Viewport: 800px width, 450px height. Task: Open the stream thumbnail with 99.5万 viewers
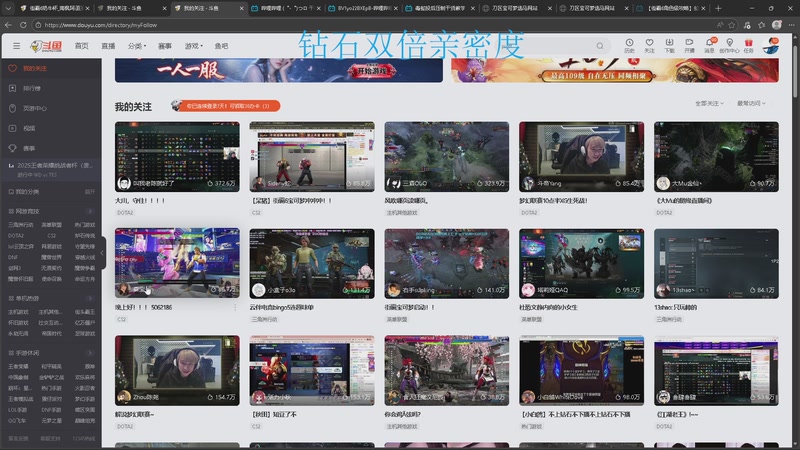click(581, 263)
